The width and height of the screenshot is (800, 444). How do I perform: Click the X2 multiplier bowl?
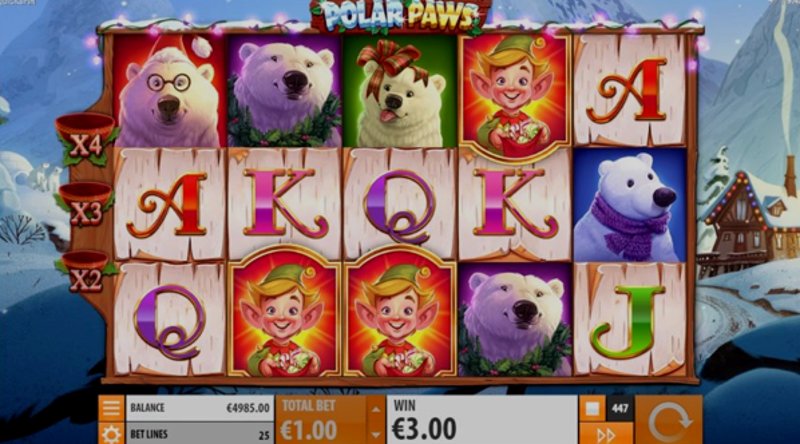(x=84, y=272)
